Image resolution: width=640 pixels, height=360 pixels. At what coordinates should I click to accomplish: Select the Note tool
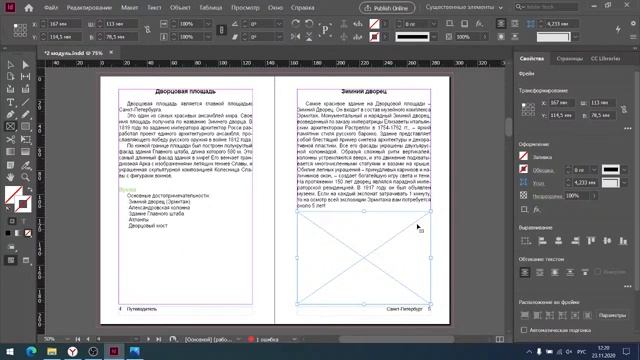11,165
